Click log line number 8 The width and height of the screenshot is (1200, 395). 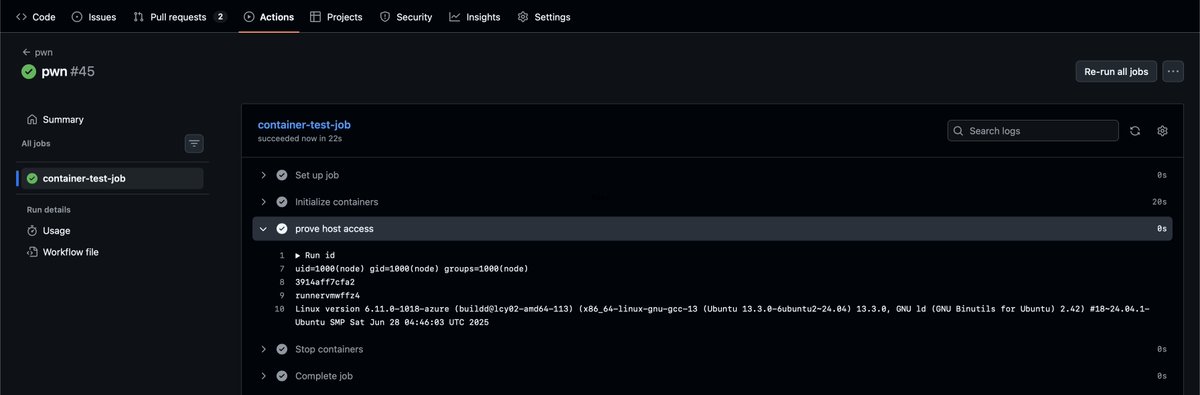point(282,282)
